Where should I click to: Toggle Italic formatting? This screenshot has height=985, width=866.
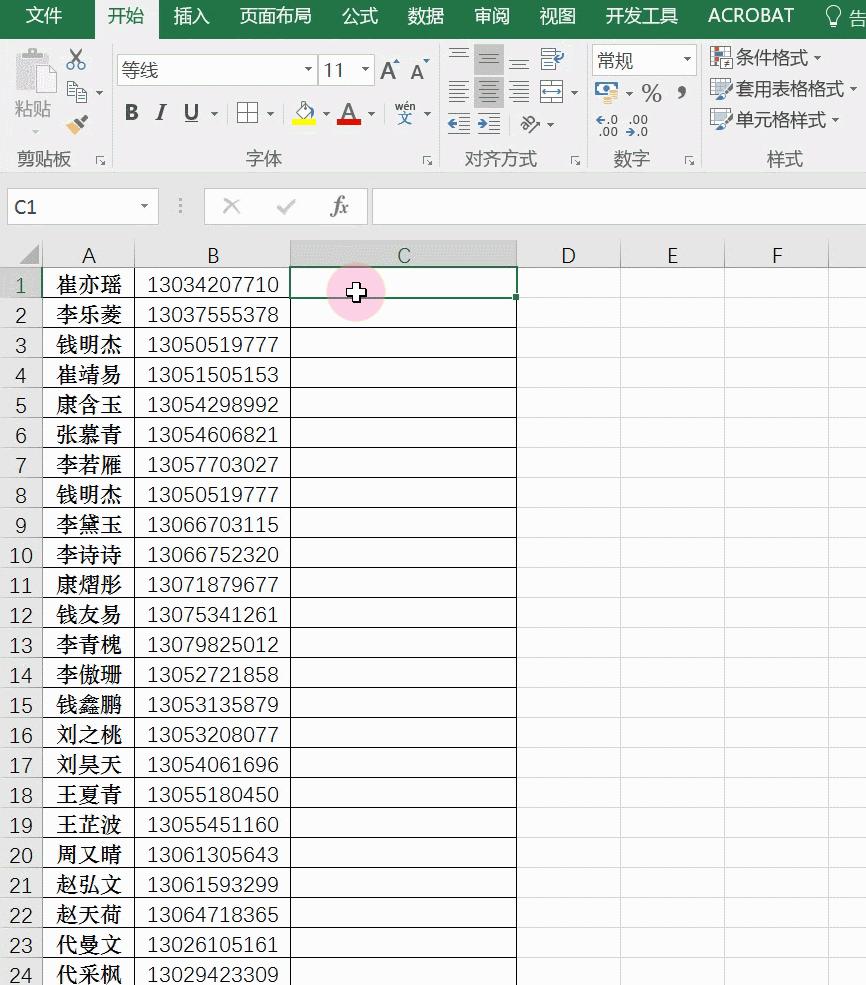(x=161, y=113)
